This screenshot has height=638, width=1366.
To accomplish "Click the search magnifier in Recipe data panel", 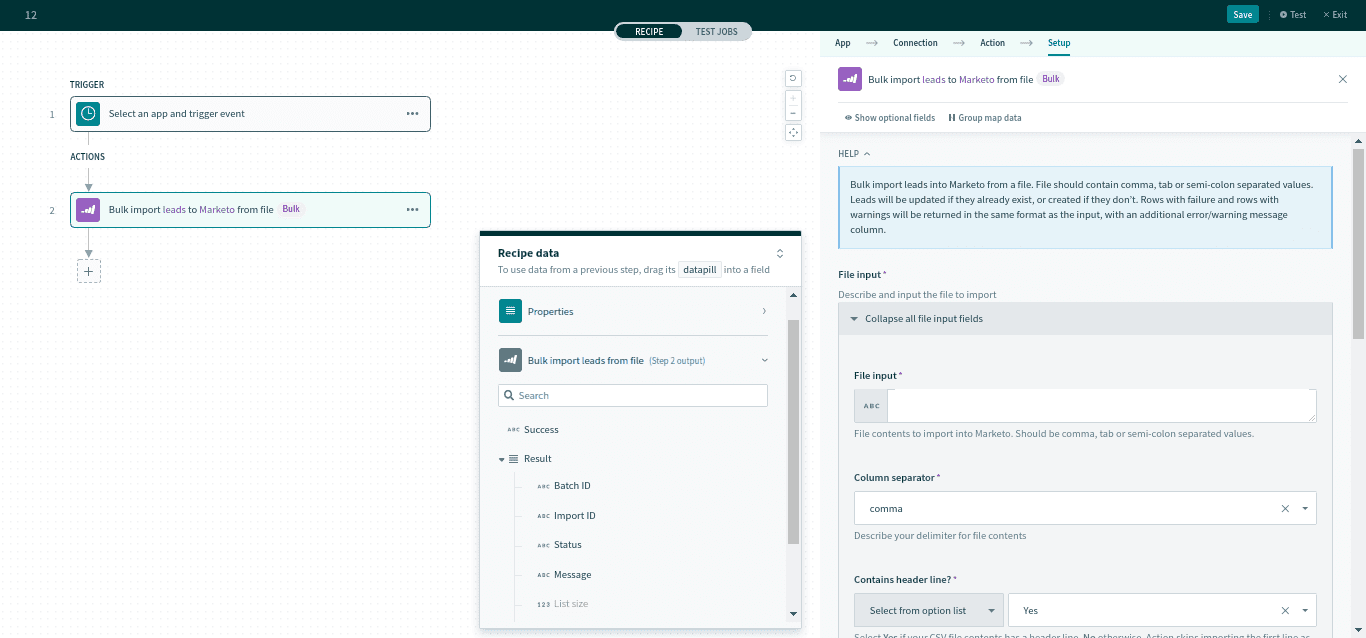I will tap(511, 395).
